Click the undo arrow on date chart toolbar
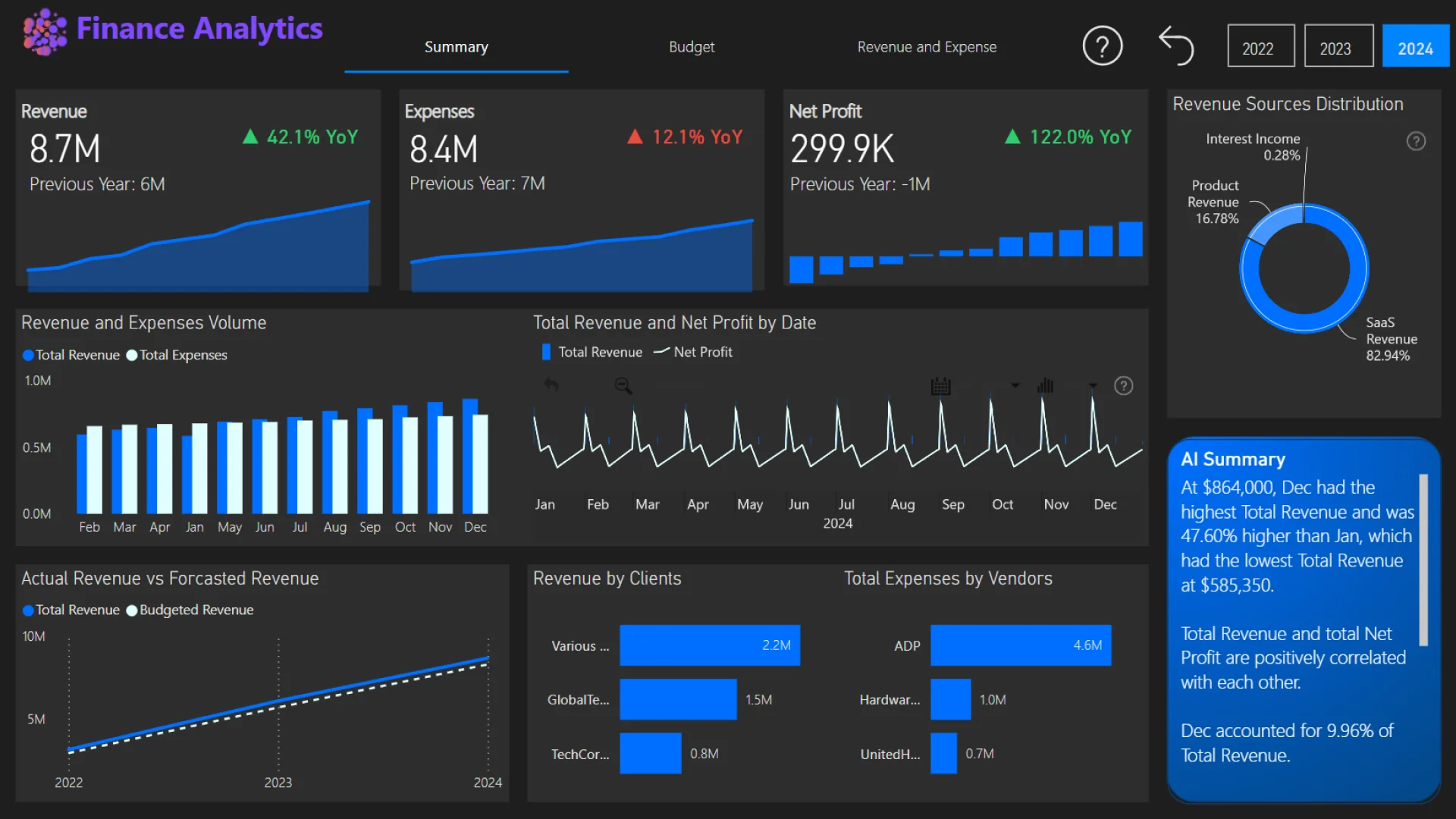The width and height of the screenshot is (1456, 819). [x=551, y=386]
